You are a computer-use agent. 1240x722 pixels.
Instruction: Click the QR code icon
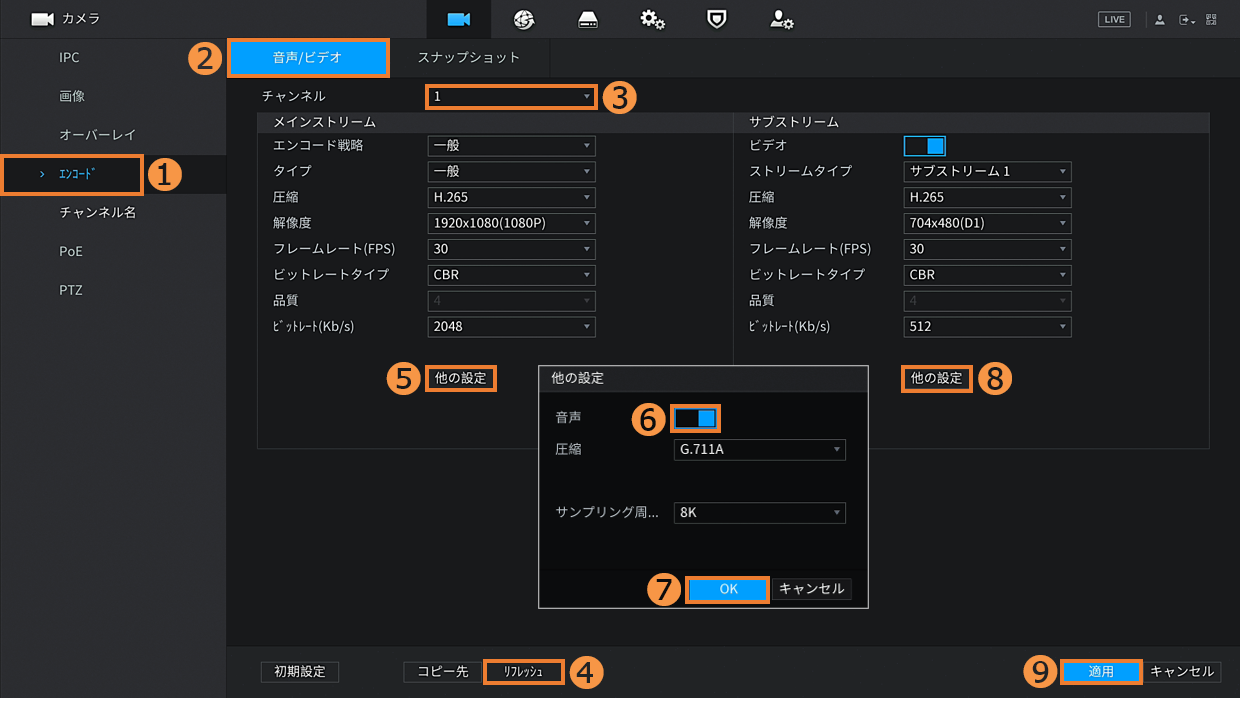(1211, 19)
